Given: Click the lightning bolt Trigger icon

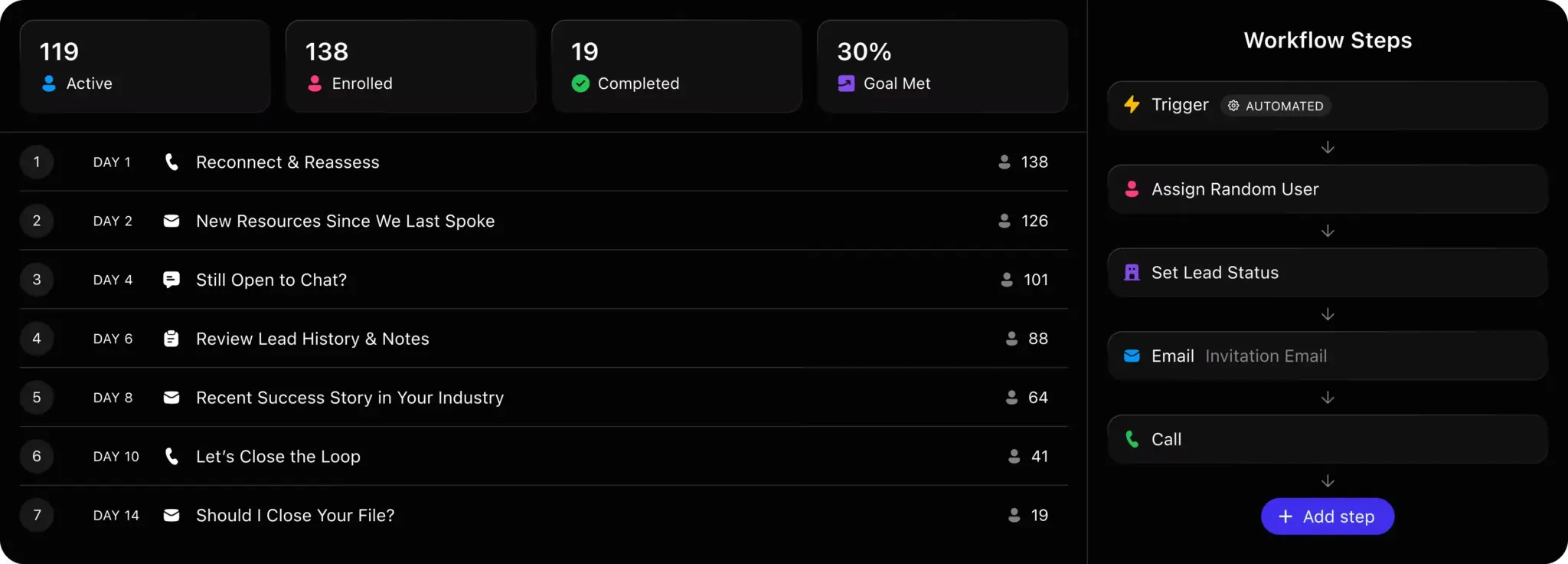Looking at the screenshot, I should pyautogui.click(x=1132, y=105).
